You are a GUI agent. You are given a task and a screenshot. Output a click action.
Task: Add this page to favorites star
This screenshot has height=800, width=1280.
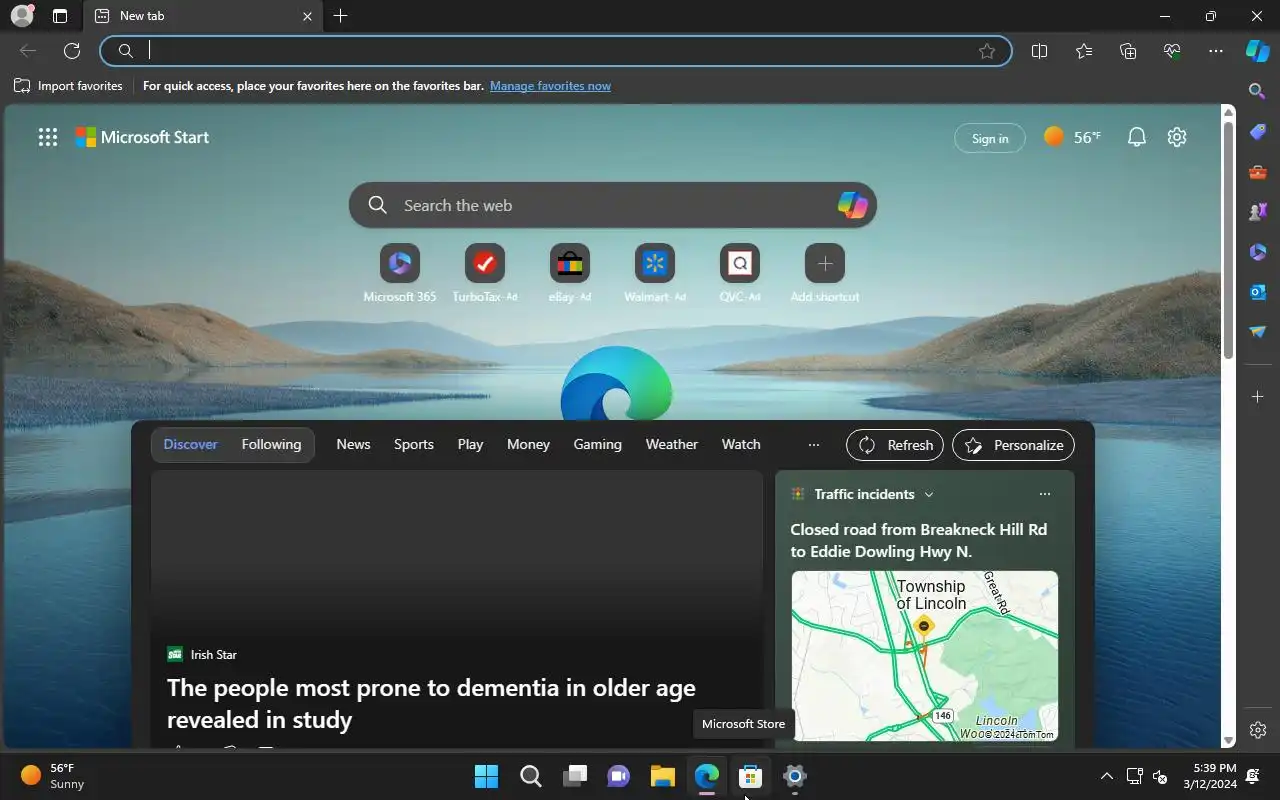pos(987,51)
